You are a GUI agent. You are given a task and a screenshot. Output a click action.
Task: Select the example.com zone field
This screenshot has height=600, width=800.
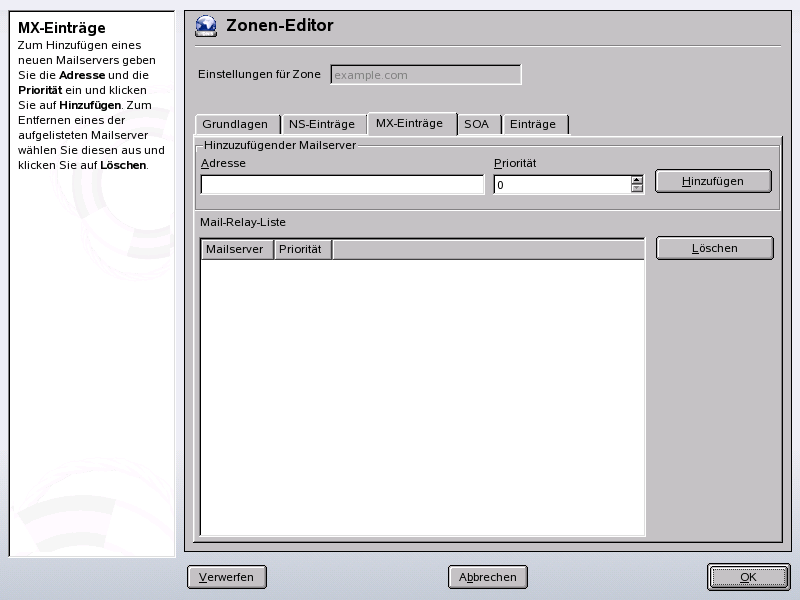[425, 74]
